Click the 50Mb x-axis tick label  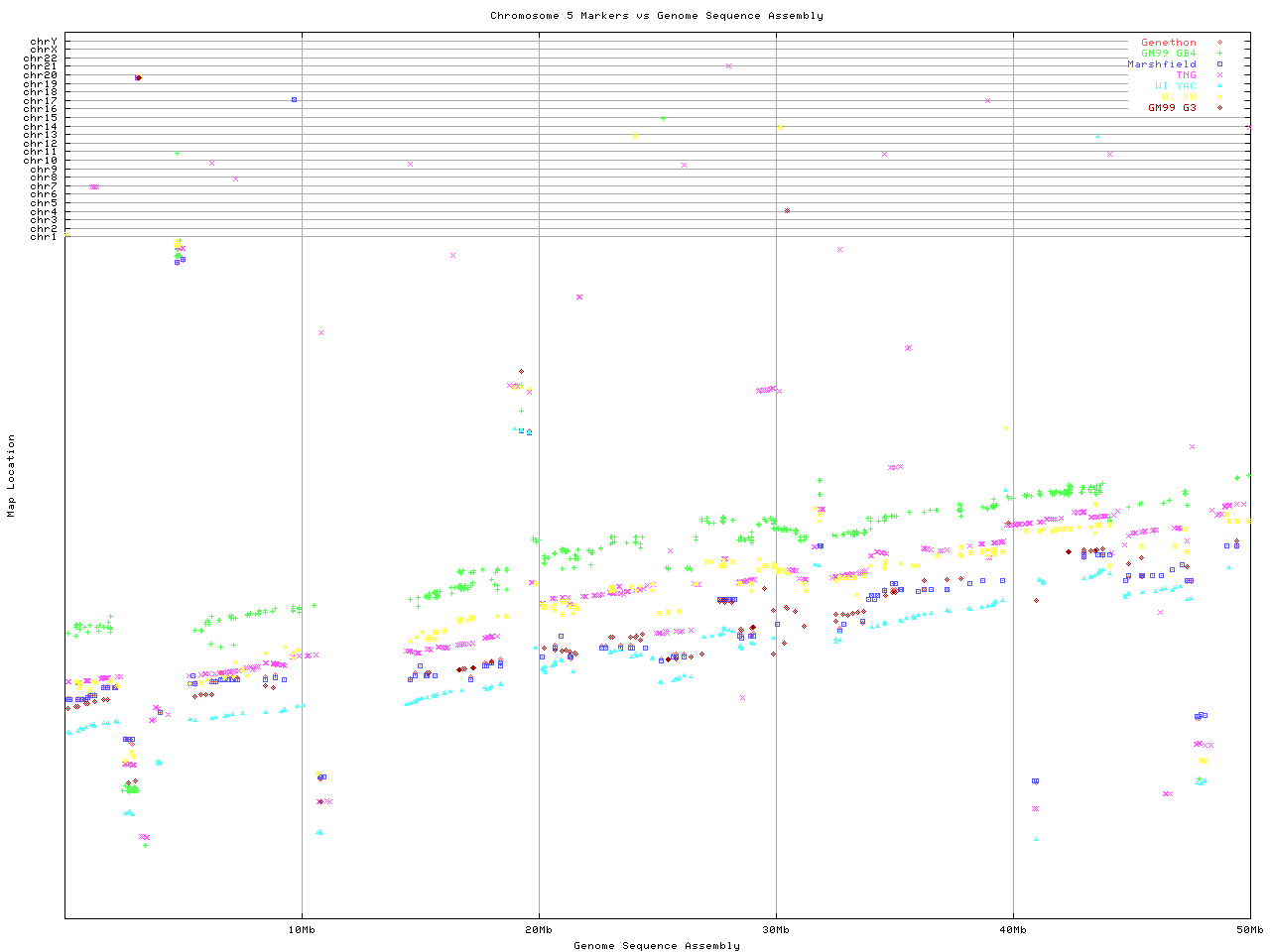(1249, 930)
